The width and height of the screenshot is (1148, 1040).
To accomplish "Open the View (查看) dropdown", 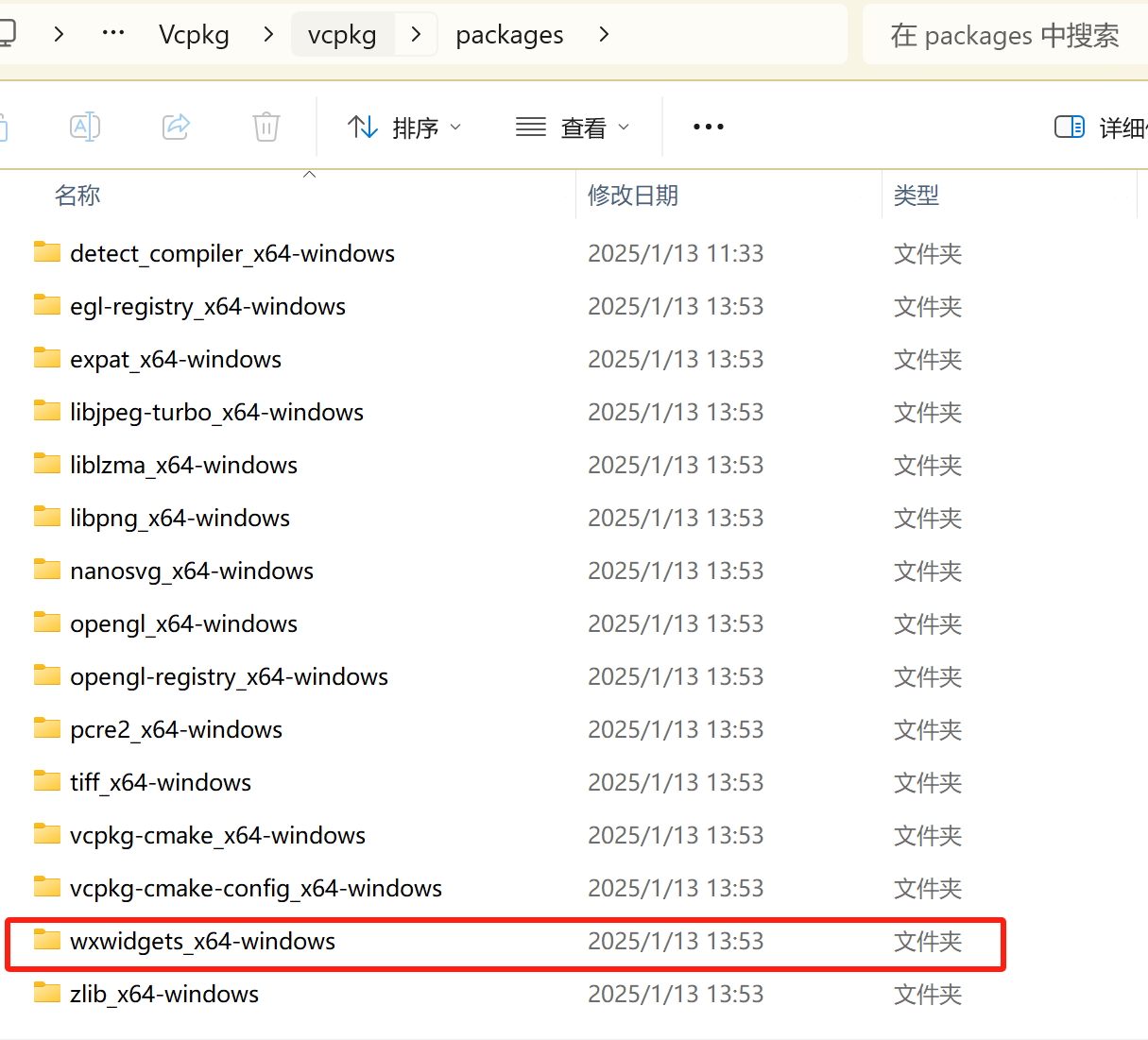I will click(573, 128).
